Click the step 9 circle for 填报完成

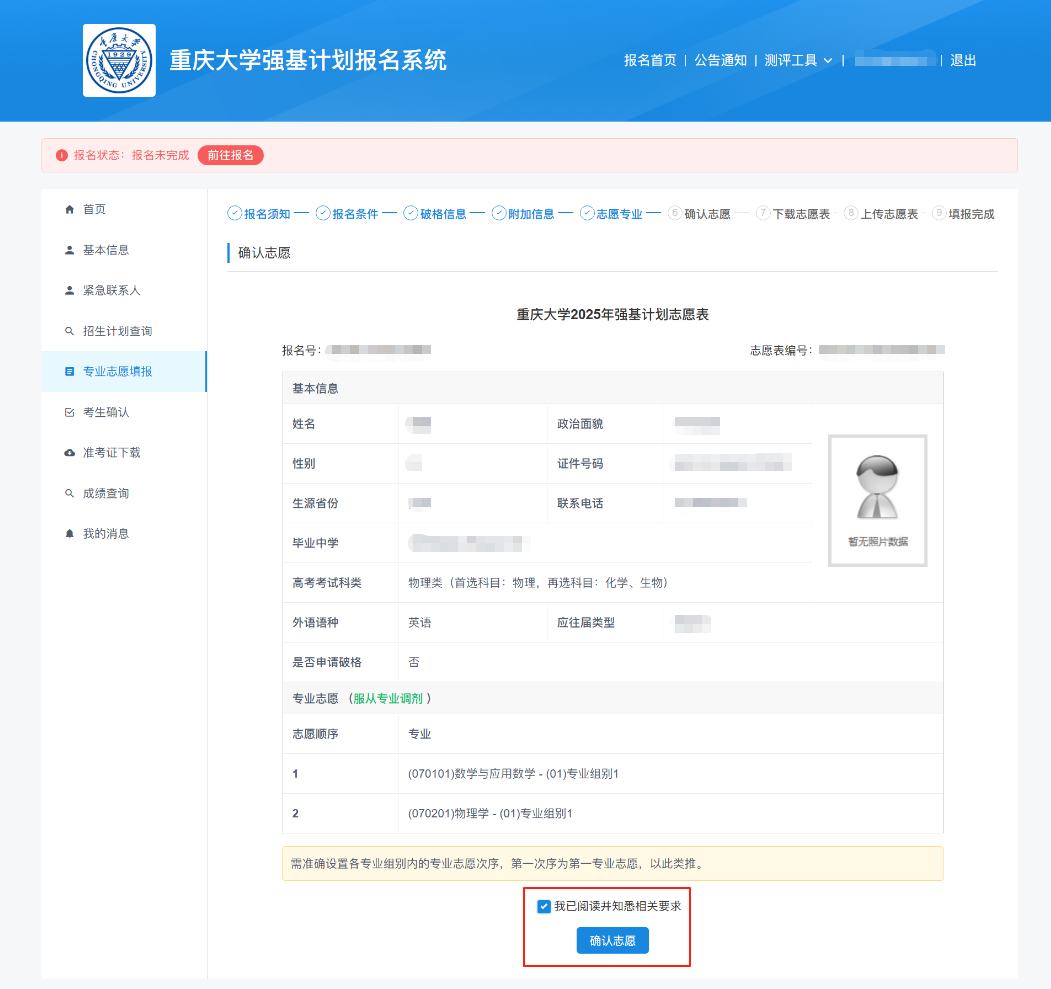pyautogui.click(x=939, y=213)
